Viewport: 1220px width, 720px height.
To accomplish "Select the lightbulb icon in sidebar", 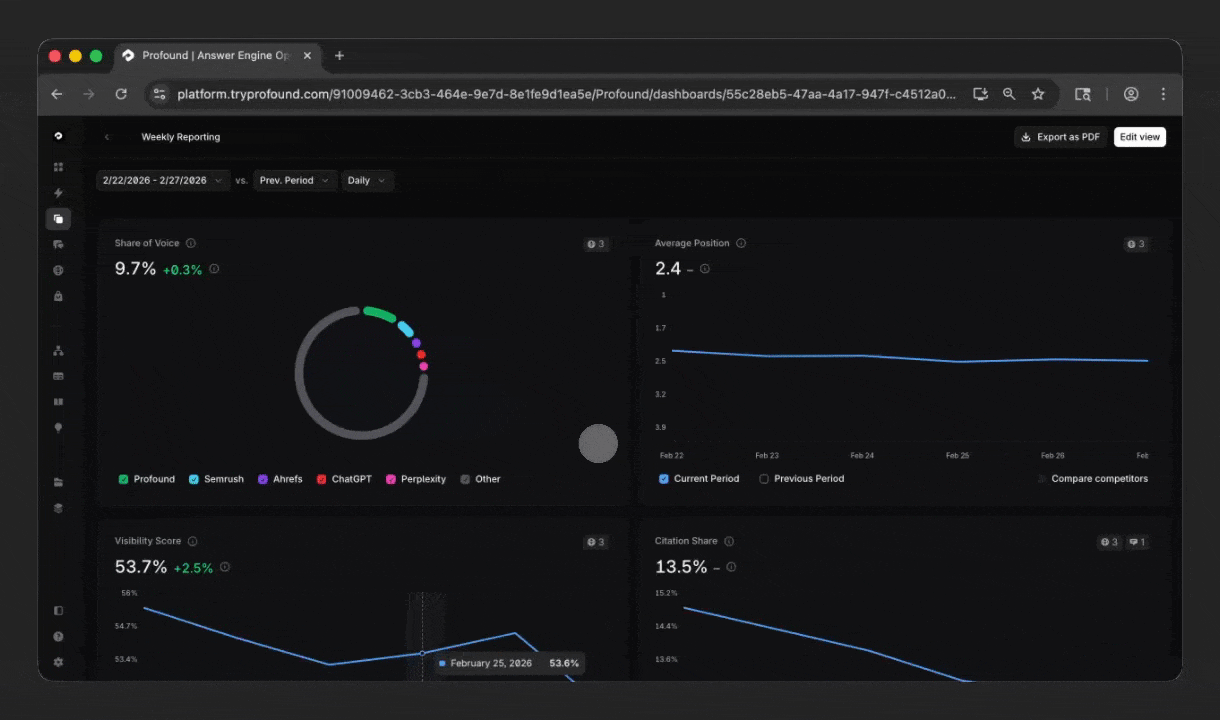I will click(x=58, y=426).
